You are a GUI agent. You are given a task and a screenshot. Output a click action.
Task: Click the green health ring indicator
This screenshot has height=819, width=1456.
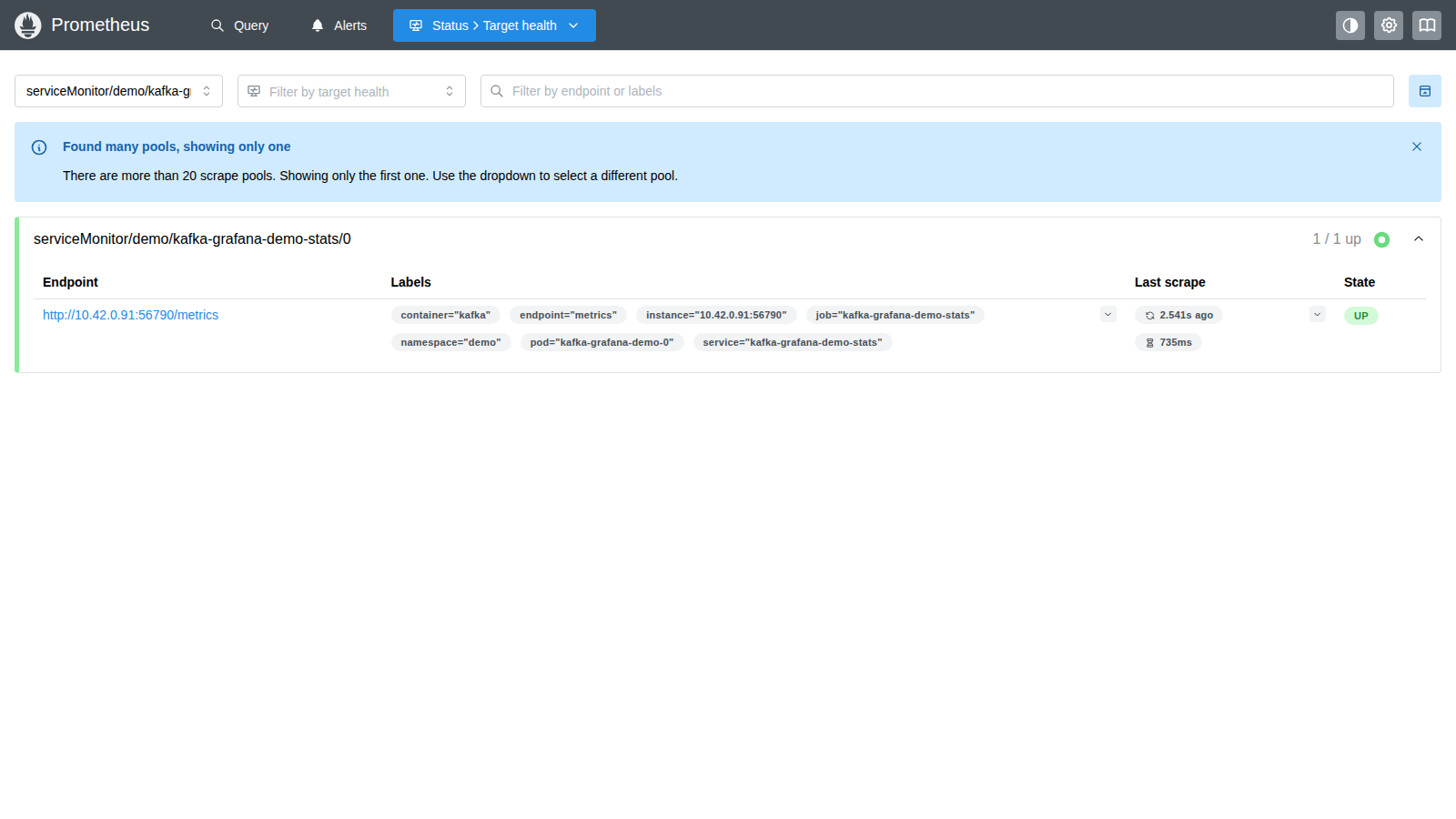[x=1381, y=239]
